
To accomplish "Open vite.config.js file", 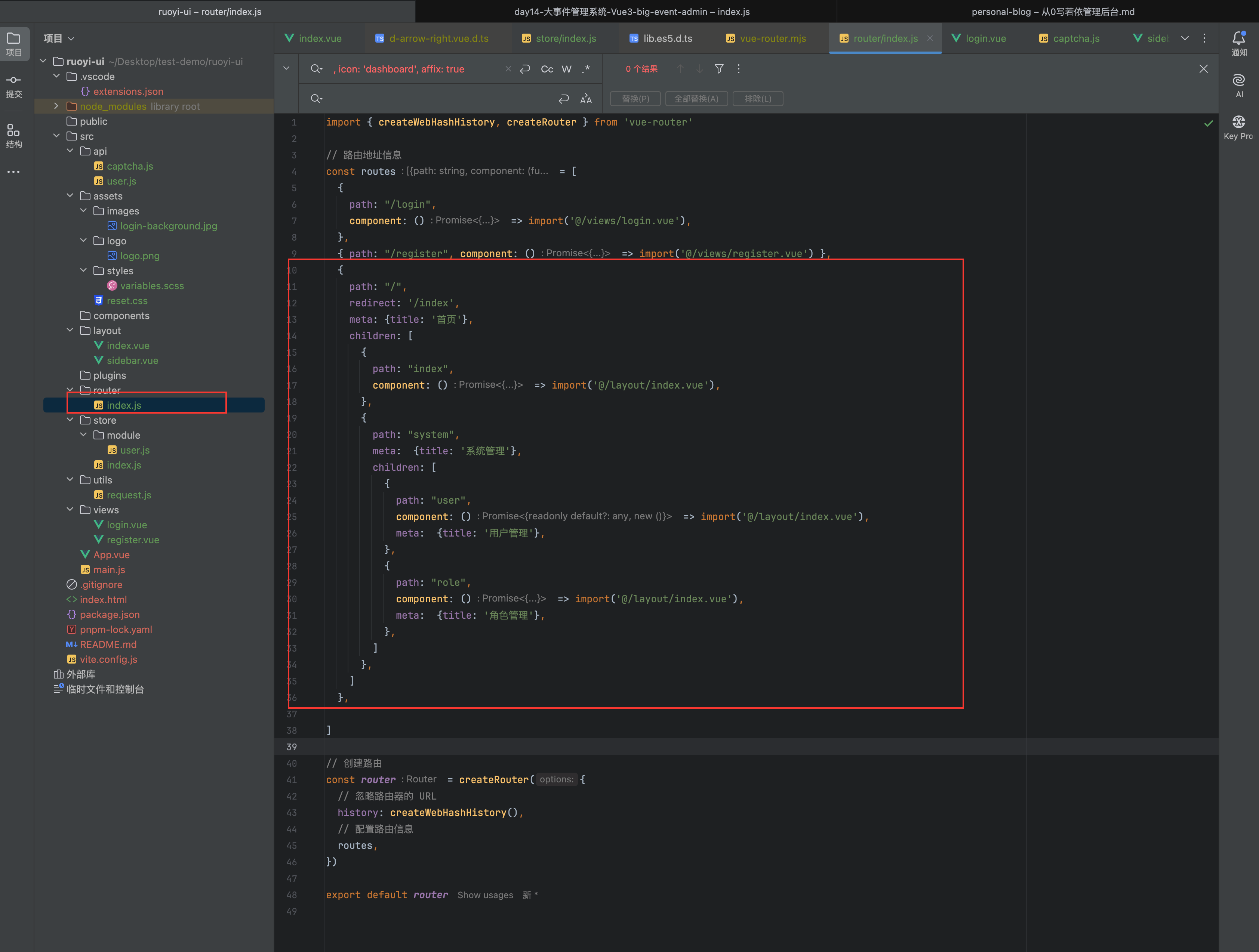I will pyautogui.click(x=102, y=659).
